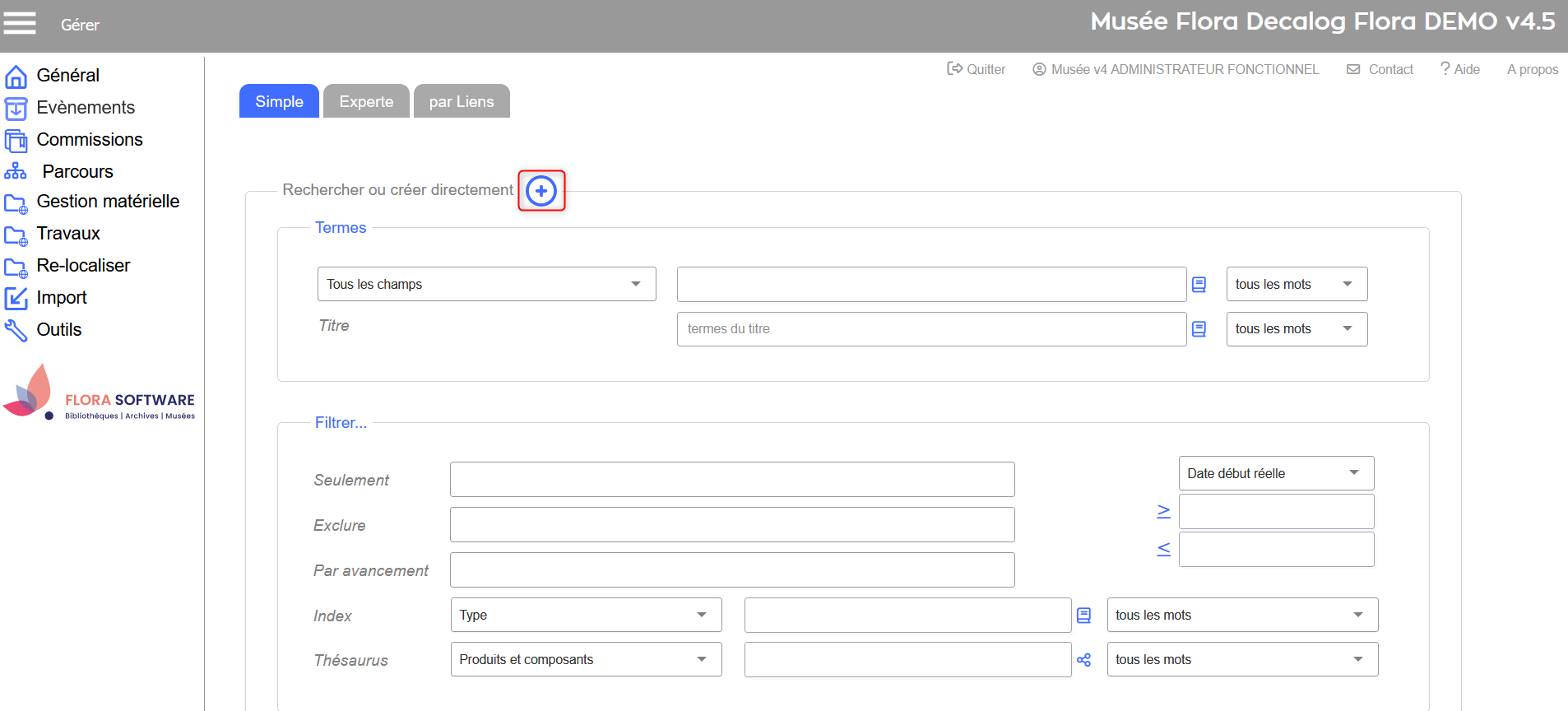Click the greater-than-or-equal date operator
Image resolution: width=1568 pixels, height=711 pixels.
pyautogui.click(x=1163, y=512)
